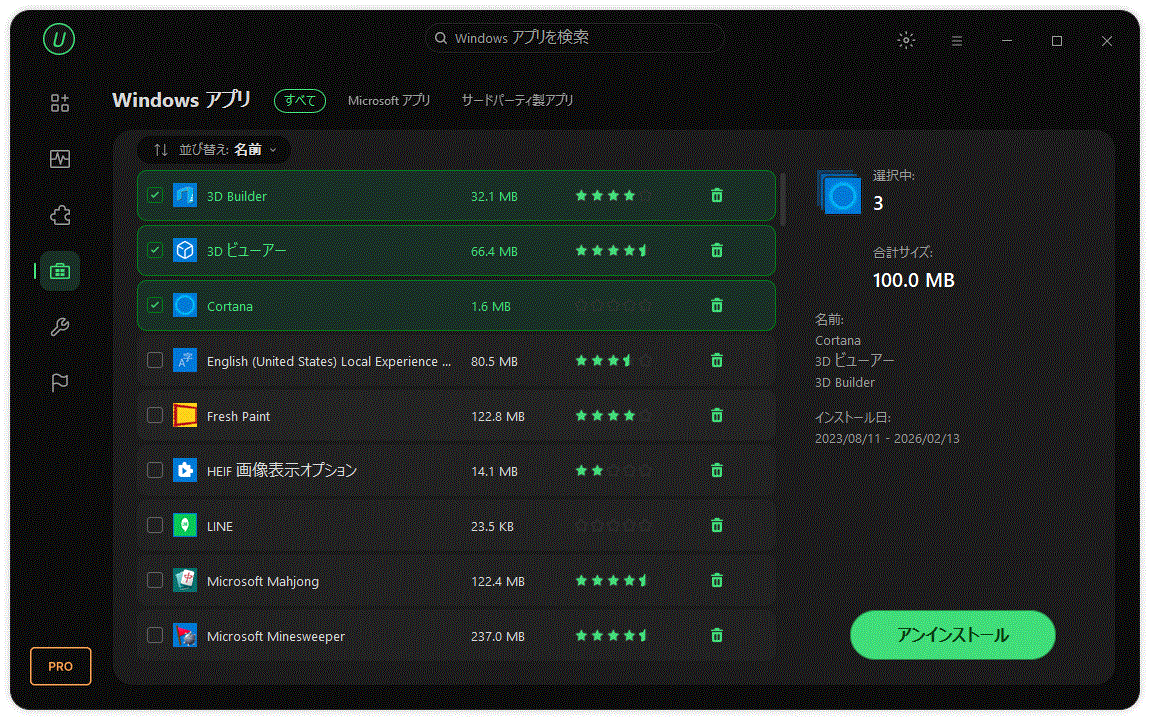Click the HEIF 画像表示オプション app name
This screenshot has width=1150, height=720.
(x=282, y=471)
